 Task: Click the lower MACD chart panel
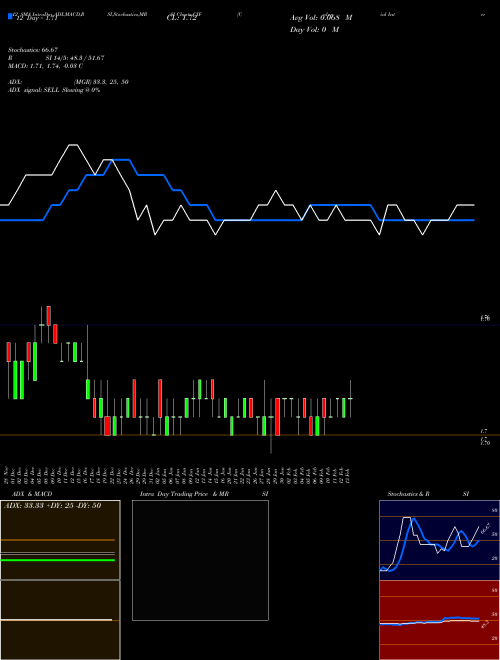pos(60,620)
